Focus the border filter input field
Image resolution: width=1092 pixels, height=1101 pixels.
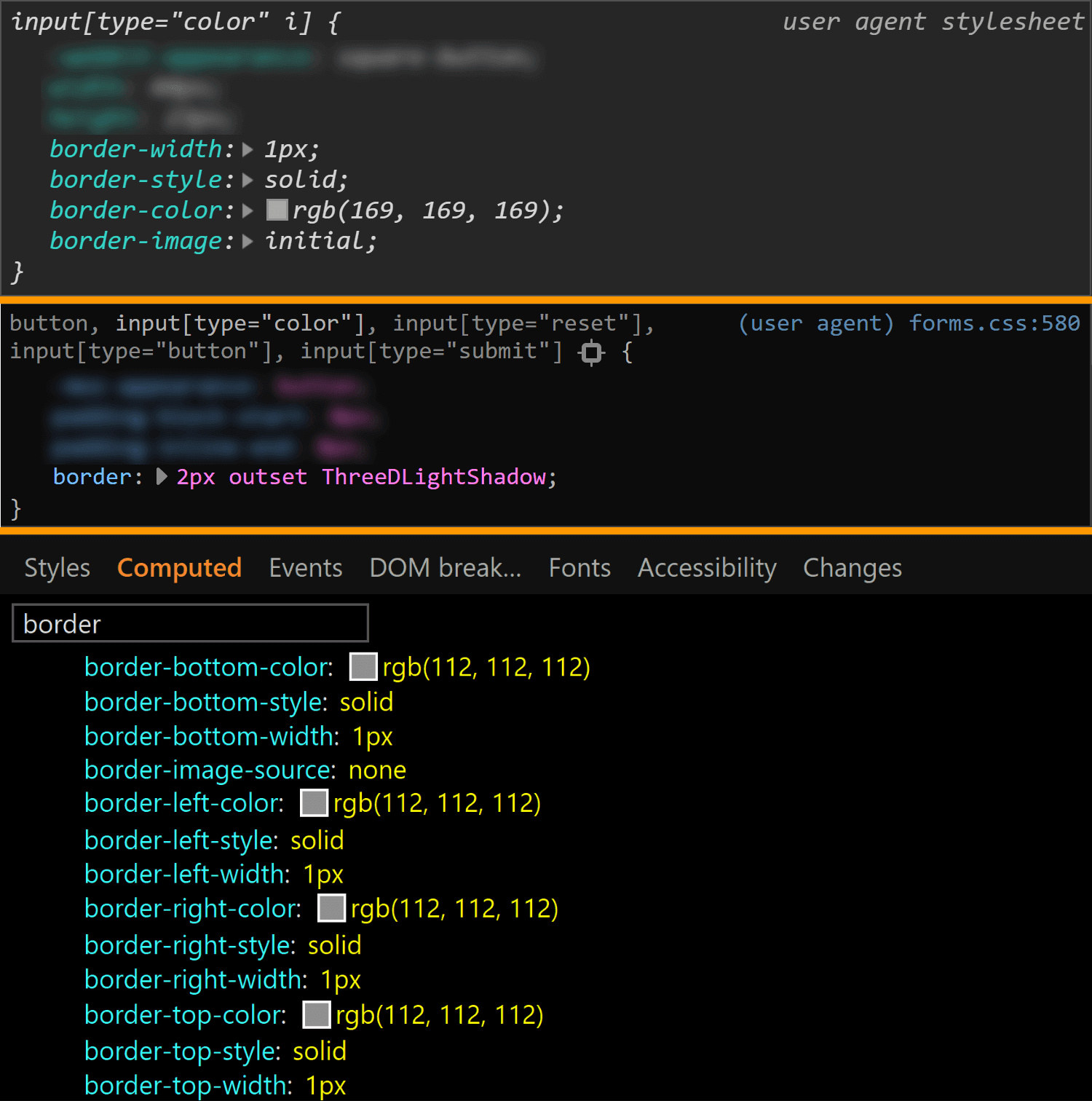point(191,623)
